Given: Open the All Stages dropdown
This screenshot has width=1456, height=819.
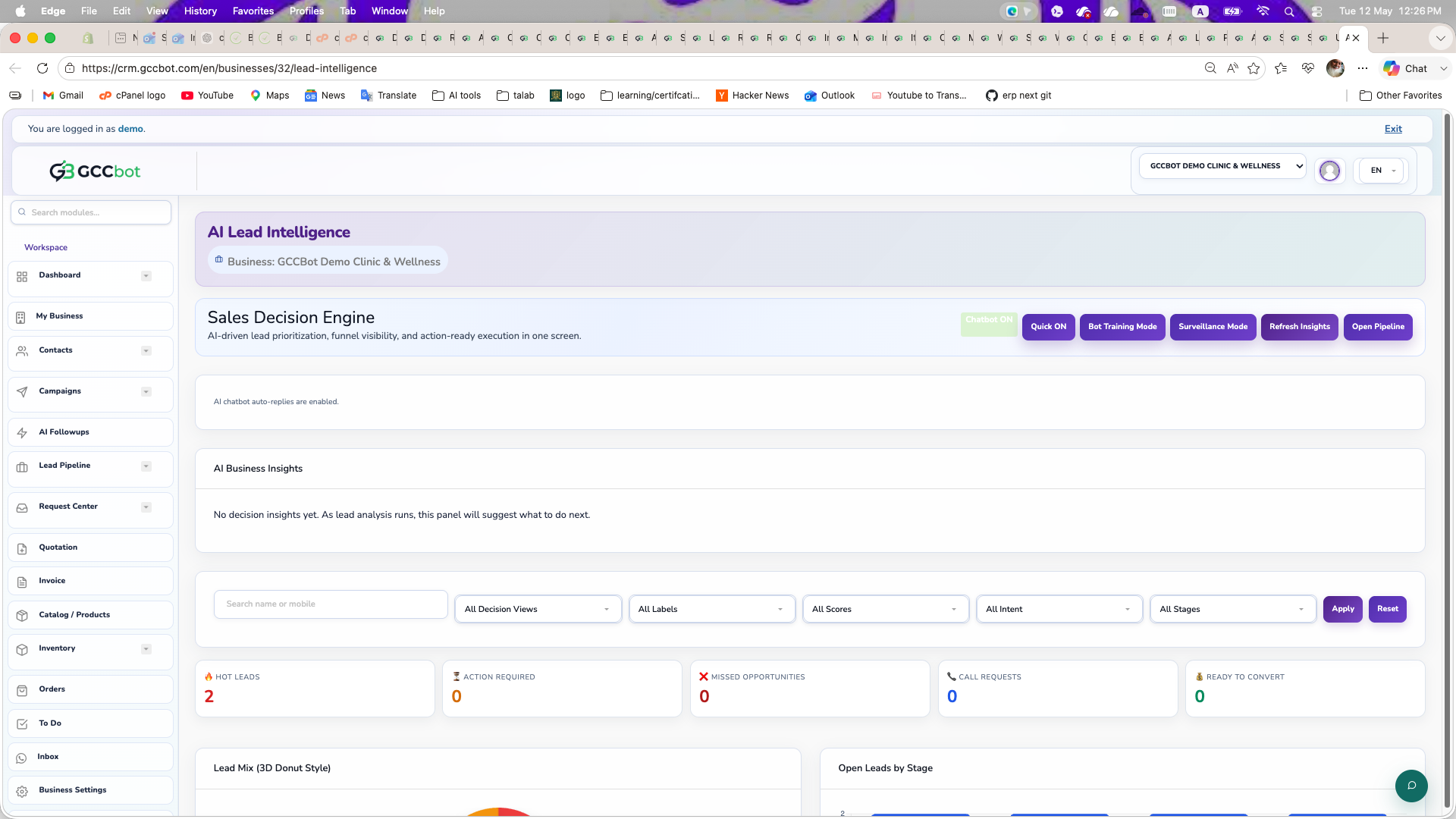Looking at the screenshot, I should (1232, 609).
